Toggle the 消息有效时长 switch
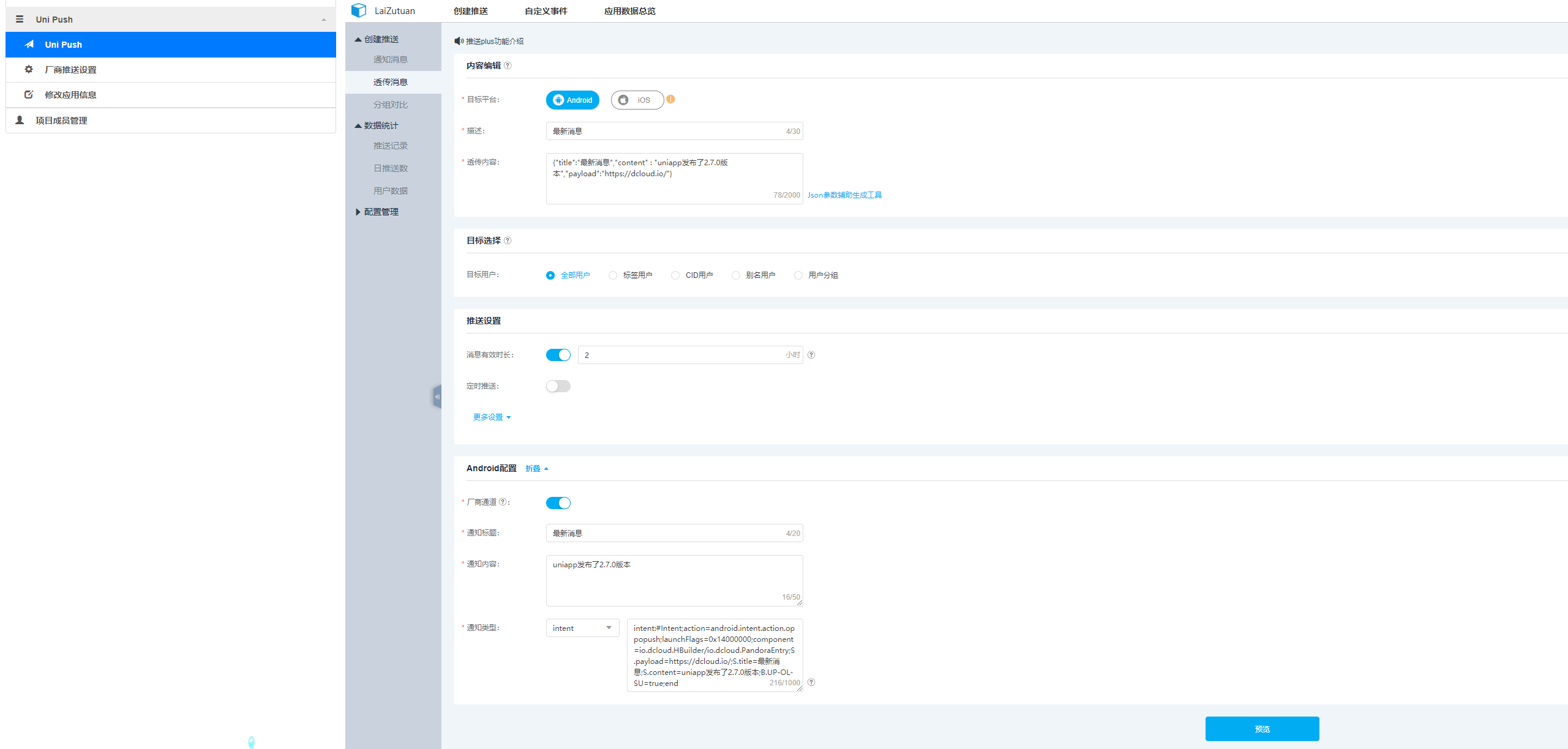The width and height of the screenshot is (1568, 749). point(558,355)
